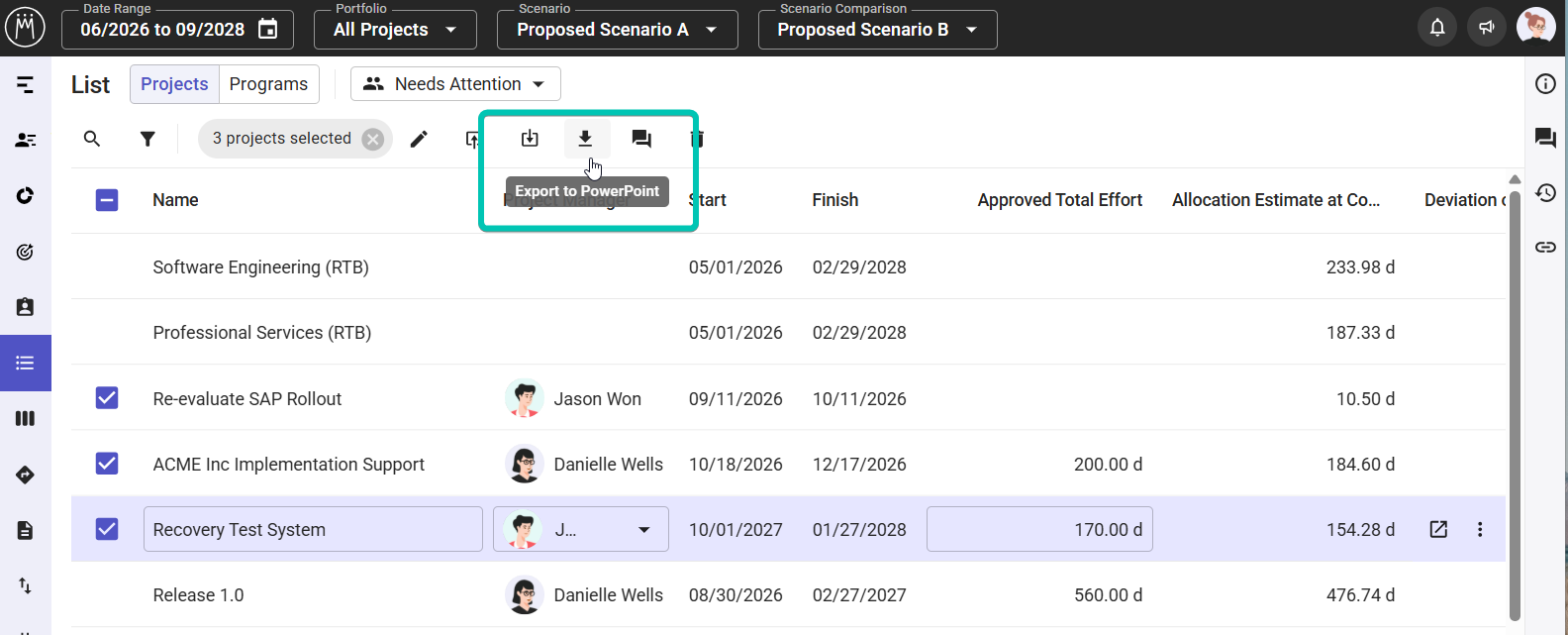The width and height of the screenshot is (1568, 635).
Task: Open the user avatar profile menu
Action: tap(1535, 27)
